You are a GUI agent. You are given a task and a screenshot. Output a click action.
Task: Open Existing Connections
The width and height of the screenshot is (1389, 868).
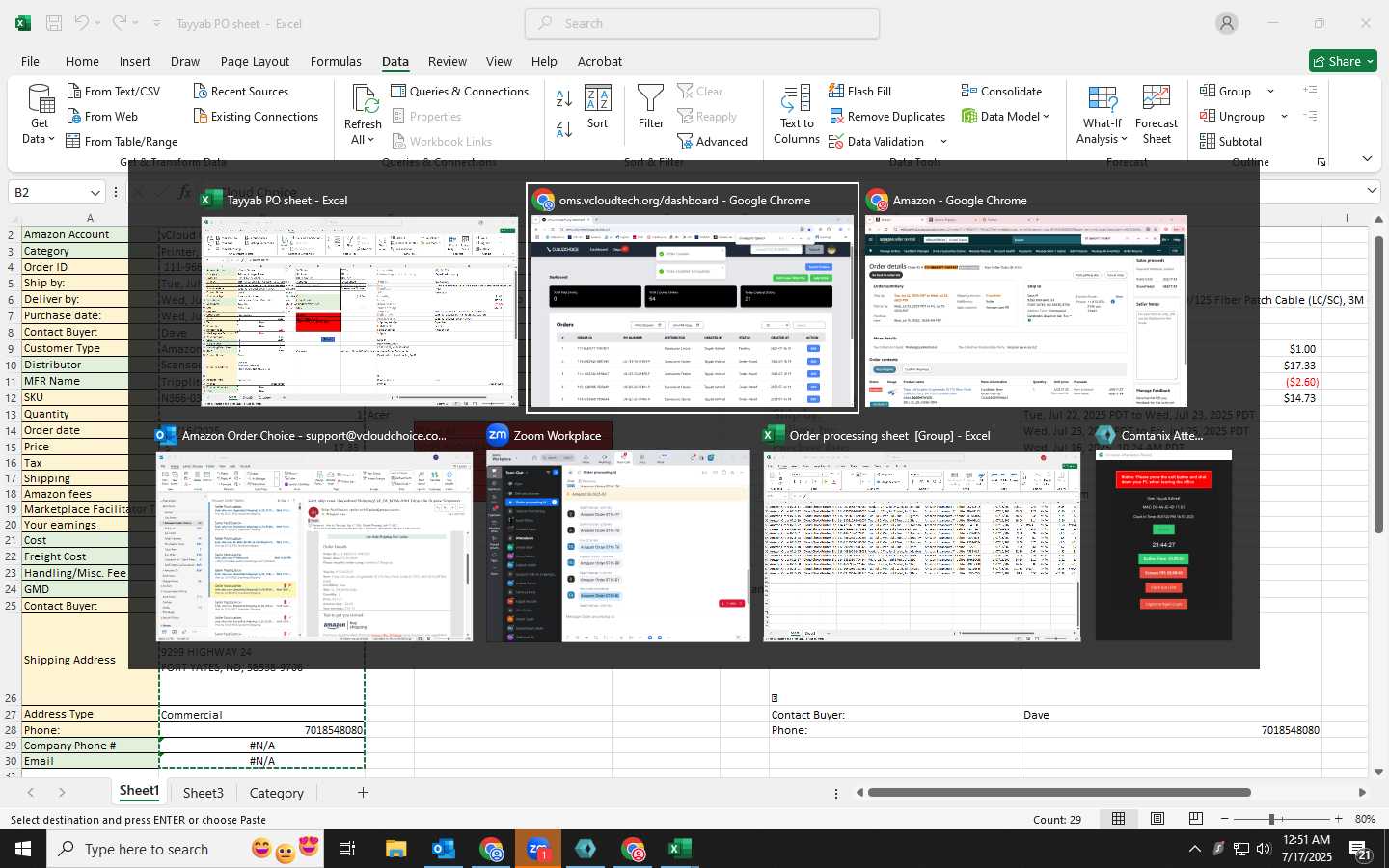tap(256, 117)
